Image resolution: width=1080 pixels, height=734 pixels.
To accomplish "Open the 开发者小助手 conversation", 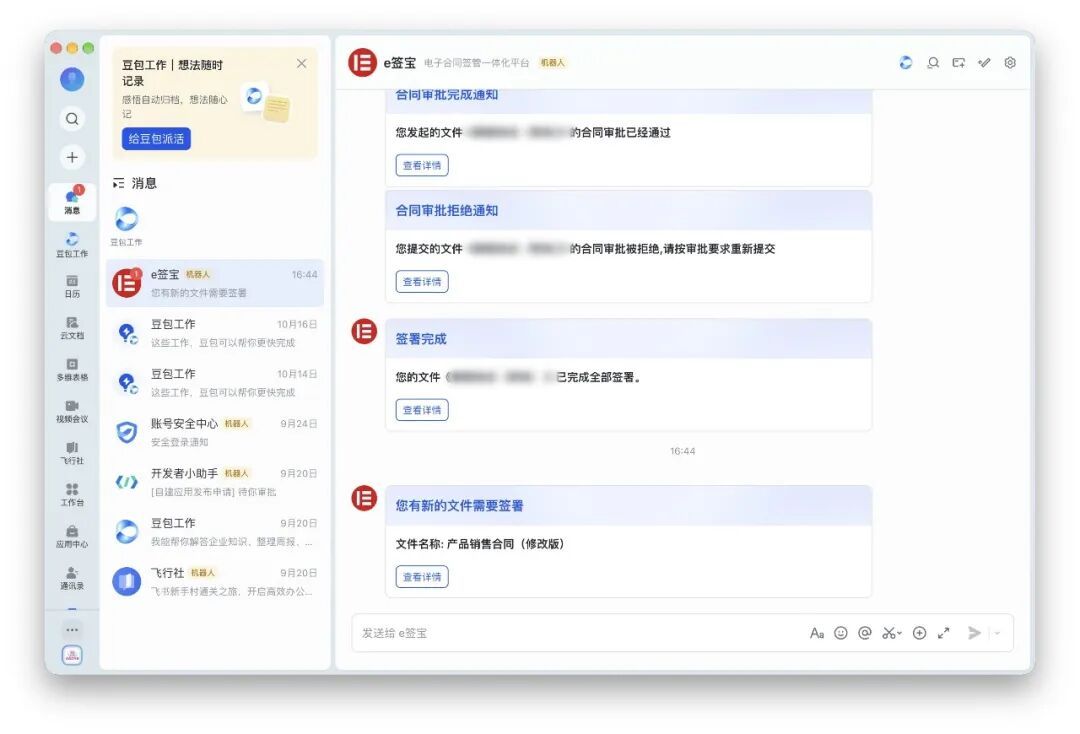I will click(x=215, y=482).
